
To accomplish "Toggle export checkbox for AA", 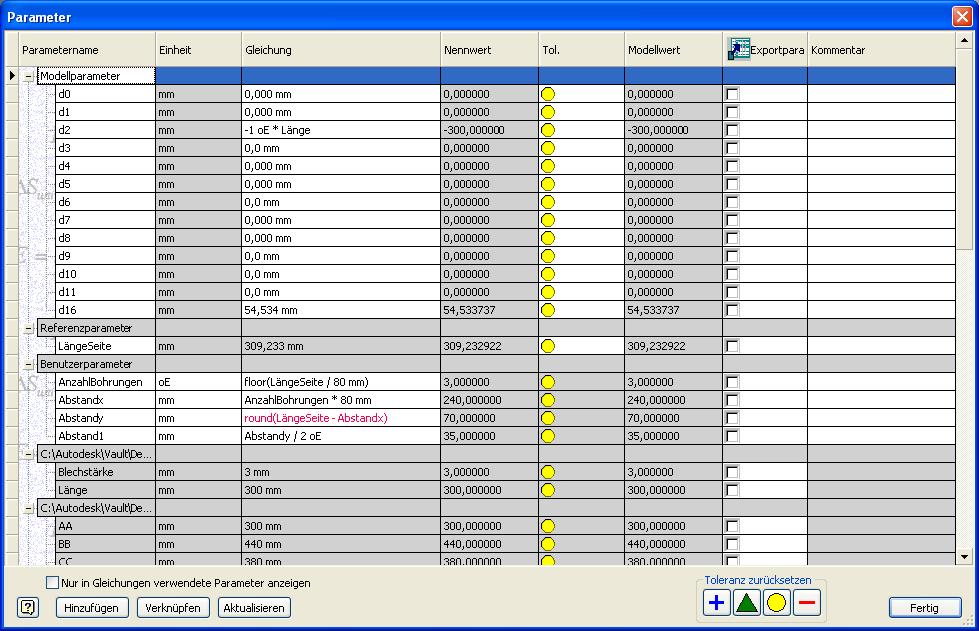I will tap(732, 526).
